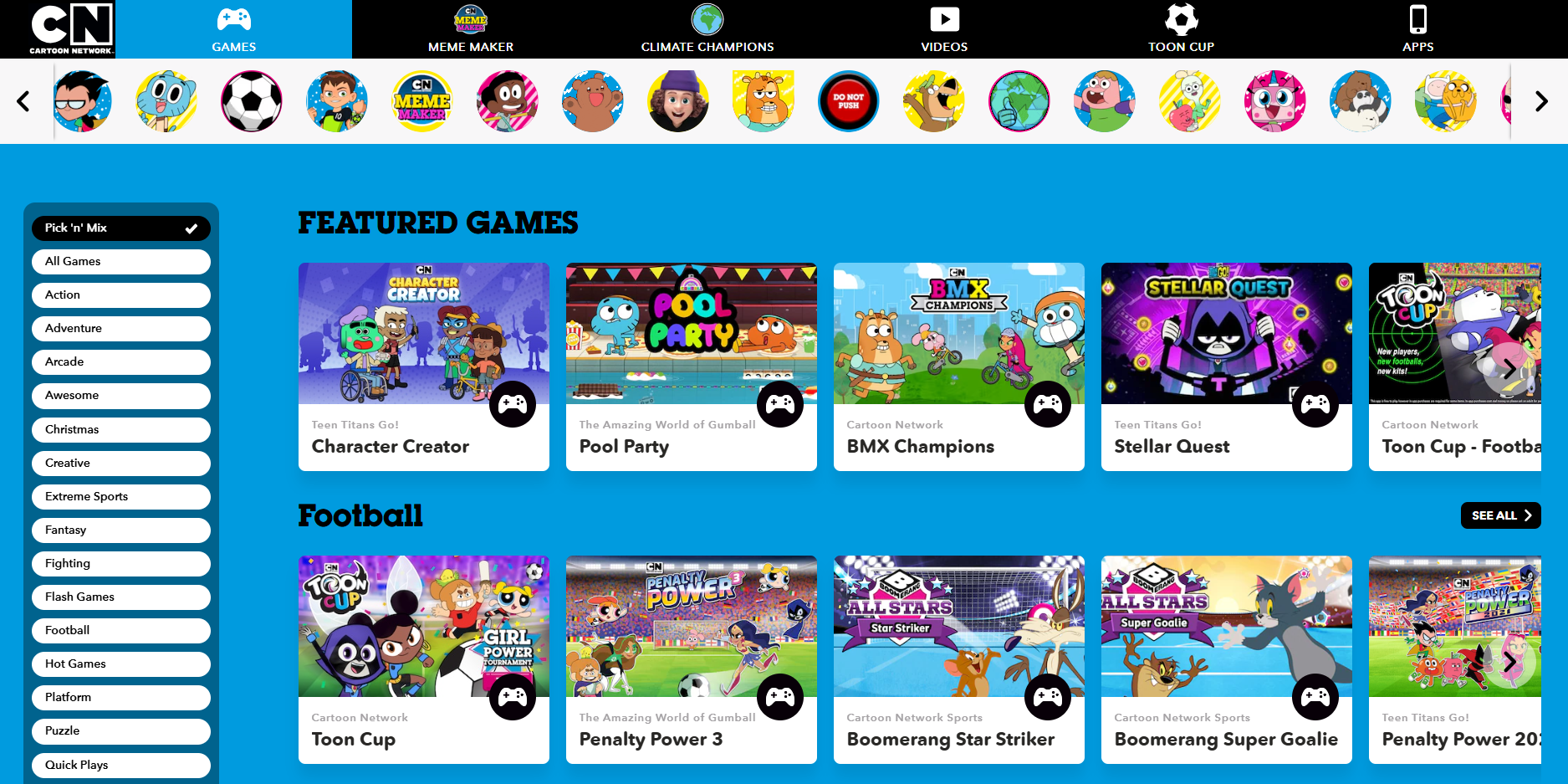Click the Cartoon Network logo

(72, 29)
